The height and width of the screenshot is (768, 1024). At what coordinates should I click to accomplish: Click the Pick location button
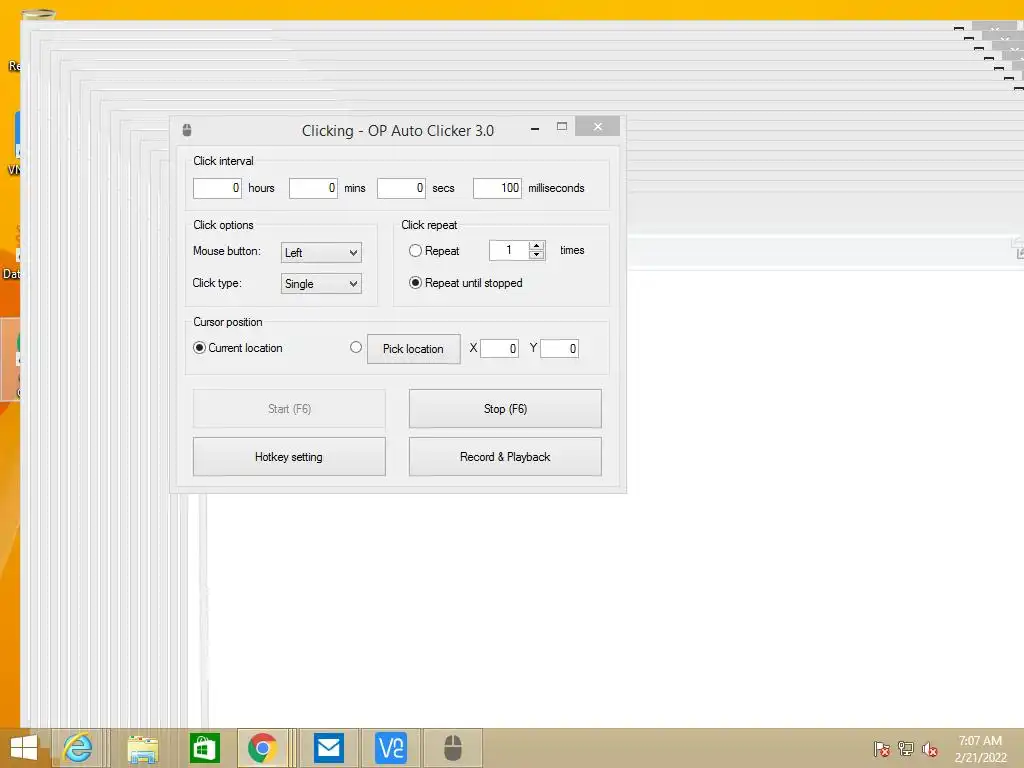point(413,349)
